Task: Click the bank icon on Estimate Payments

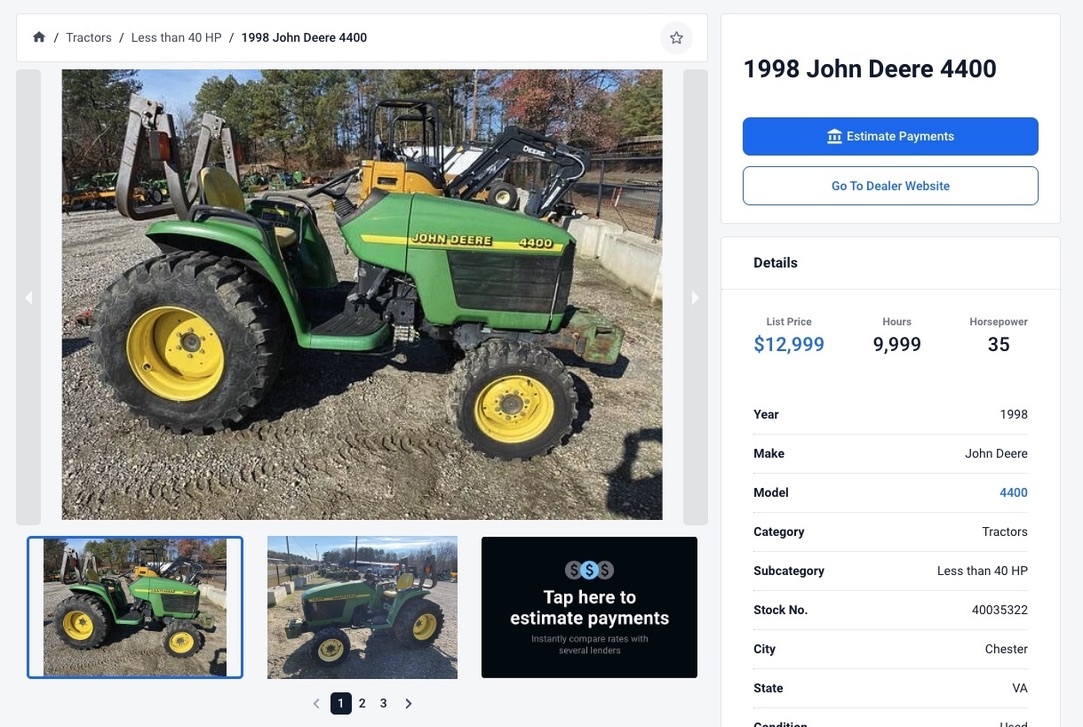Action: 834,137
